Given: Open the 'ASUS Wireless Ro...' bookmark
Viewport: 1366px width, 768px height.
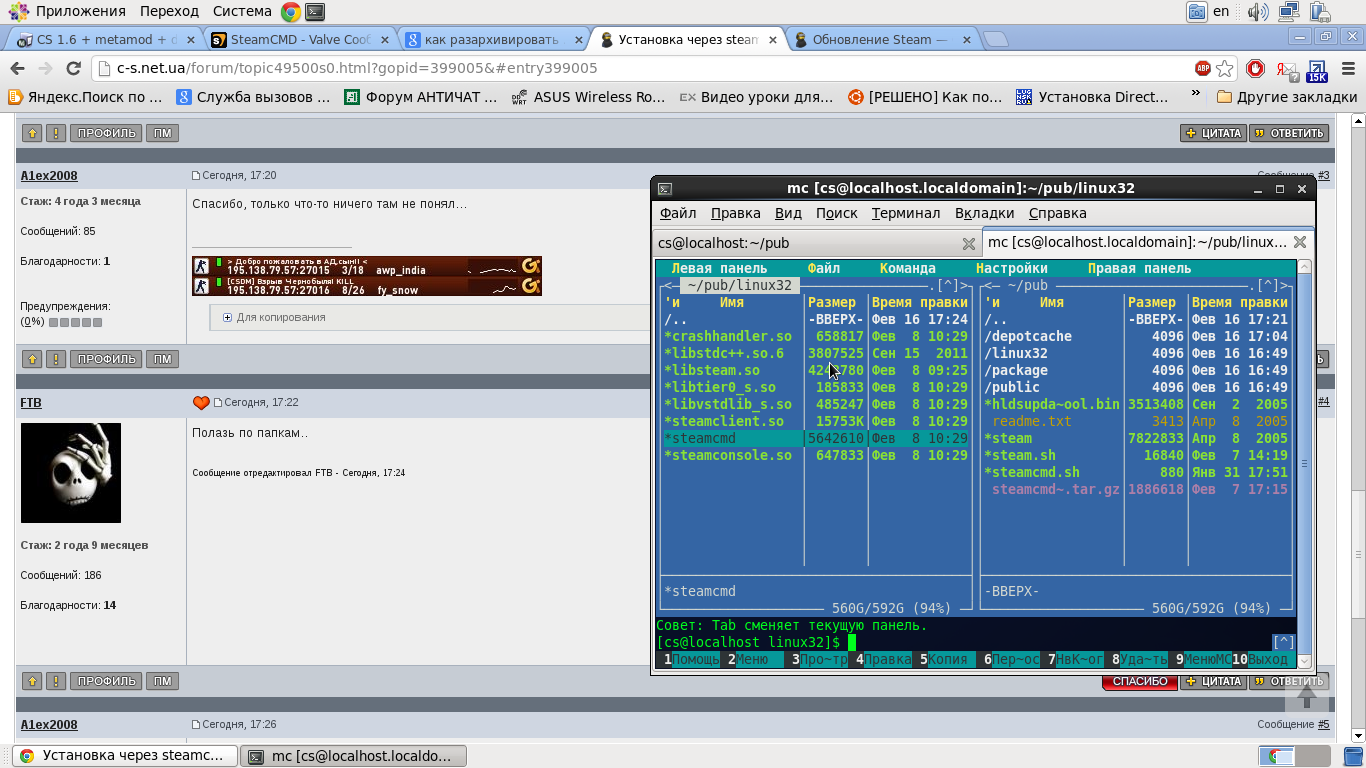Looking at the screenshot, I should click(588, 97).
